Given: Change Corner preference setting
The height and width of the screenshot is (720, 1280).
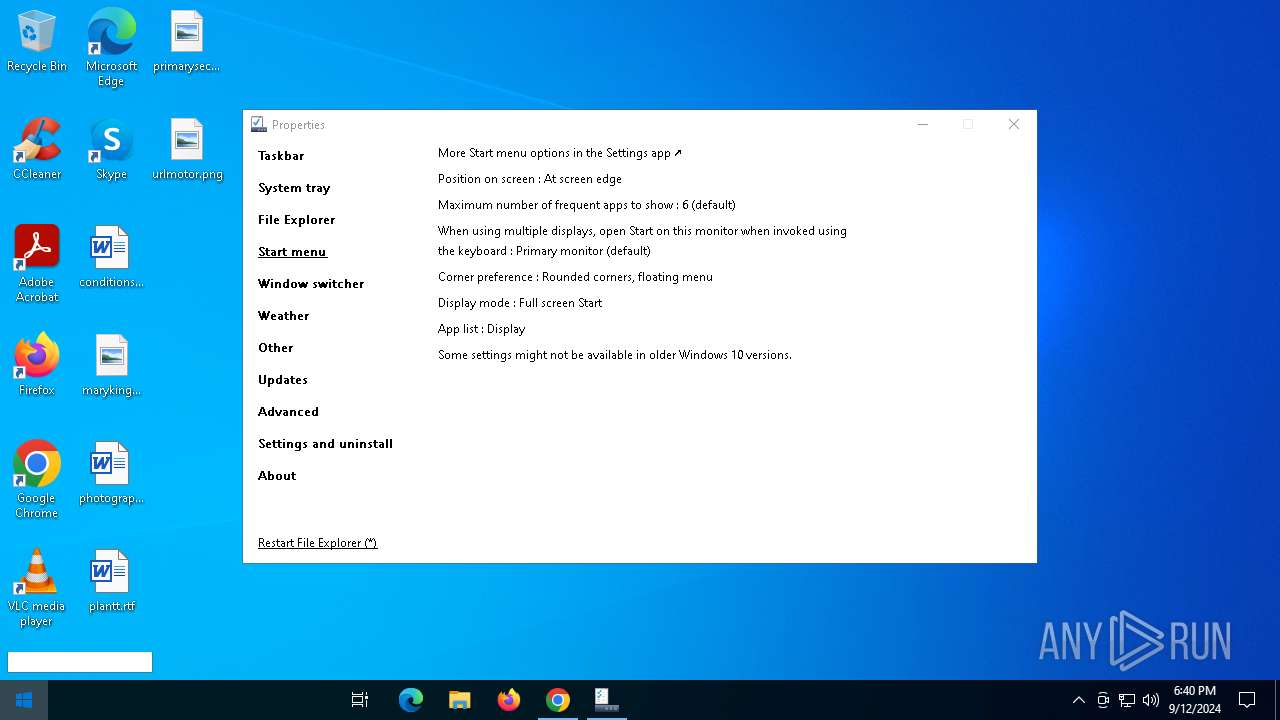Looking at the screenshot, I should tap(575, 277).
